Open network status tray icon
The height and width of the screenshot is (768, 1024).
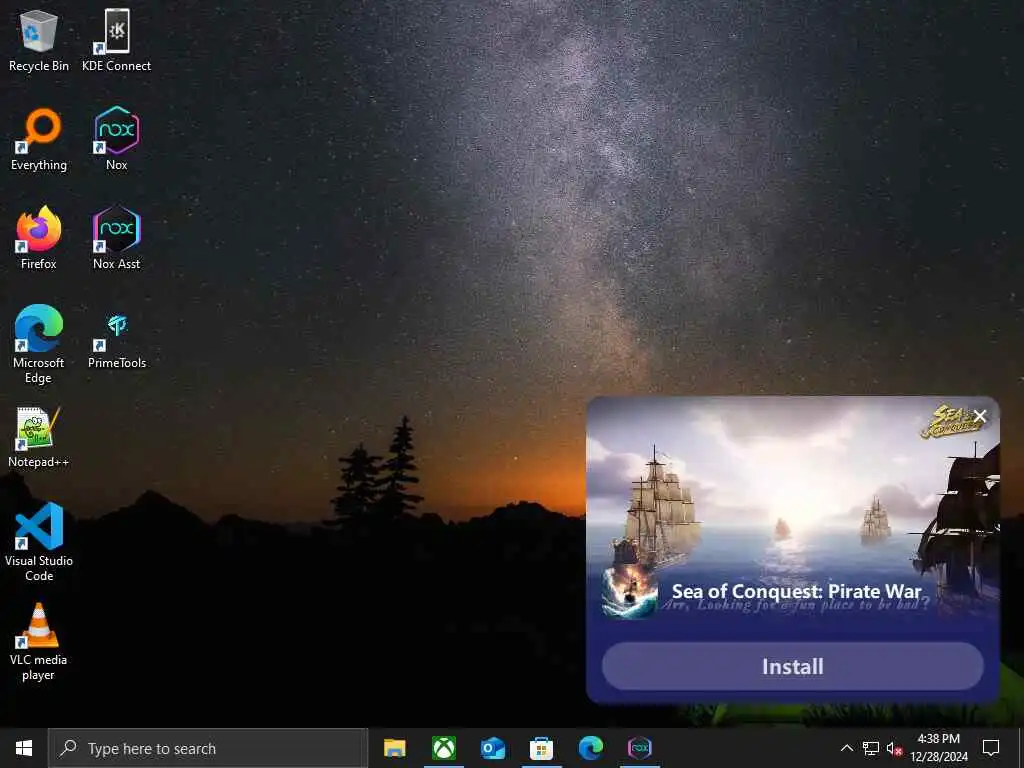[x=871, y=748]
